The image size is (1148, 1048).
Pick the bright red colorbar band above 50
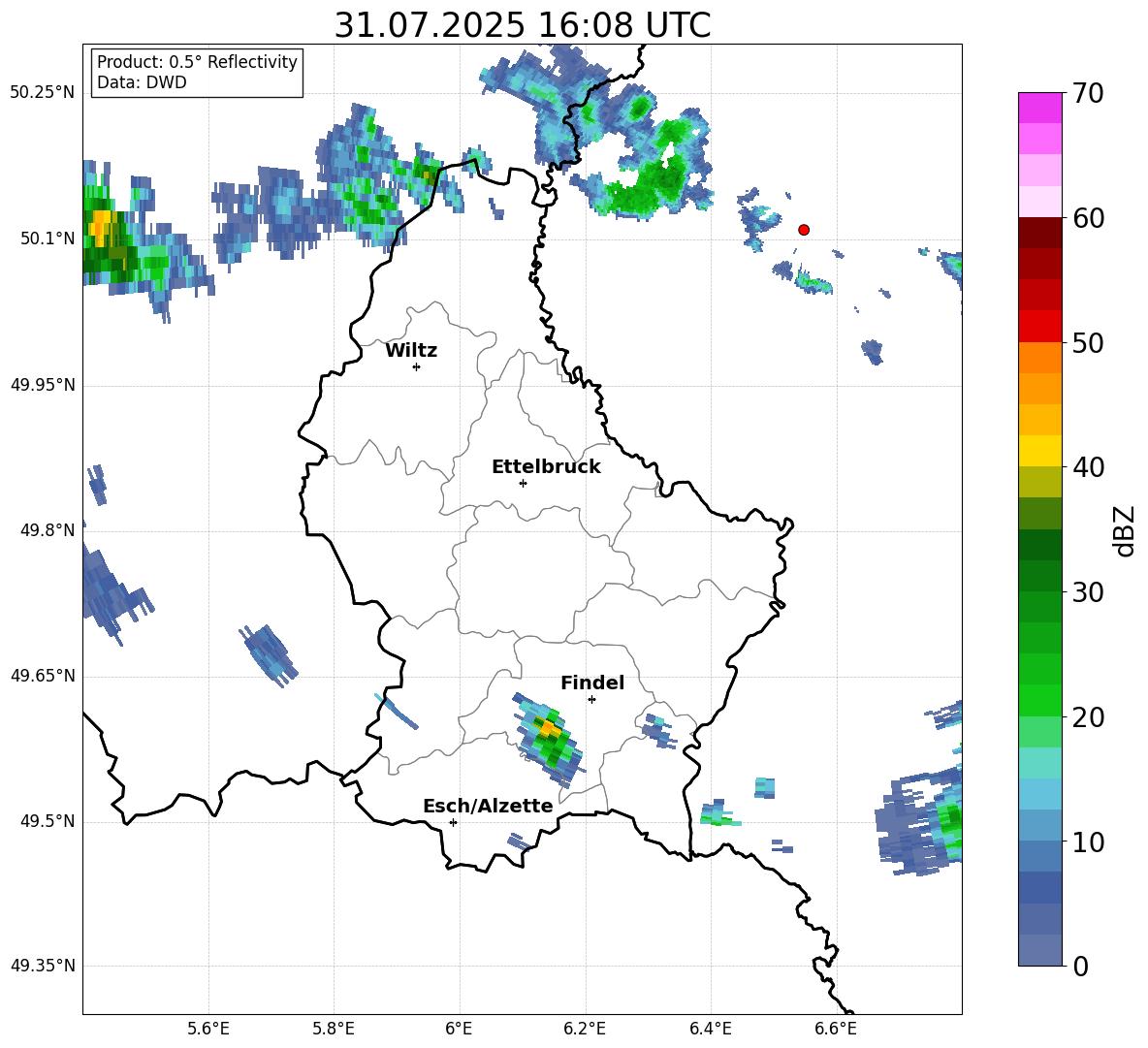(x=1039, y=327)
